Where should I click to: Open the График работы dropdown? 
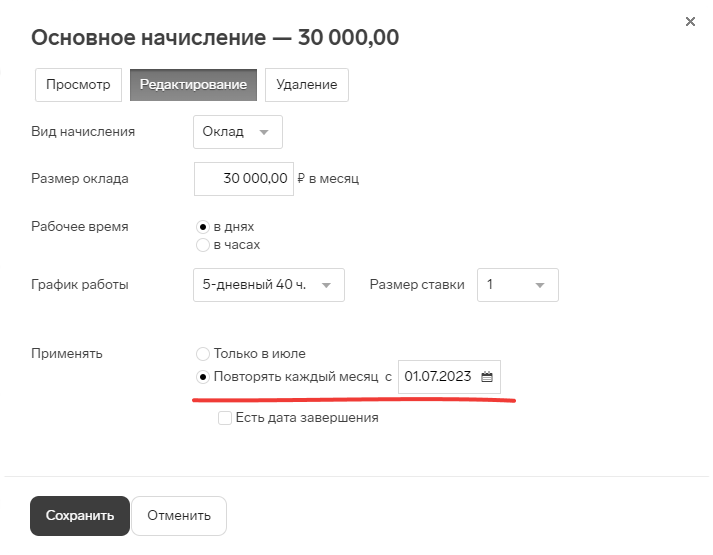coord(268,285)
